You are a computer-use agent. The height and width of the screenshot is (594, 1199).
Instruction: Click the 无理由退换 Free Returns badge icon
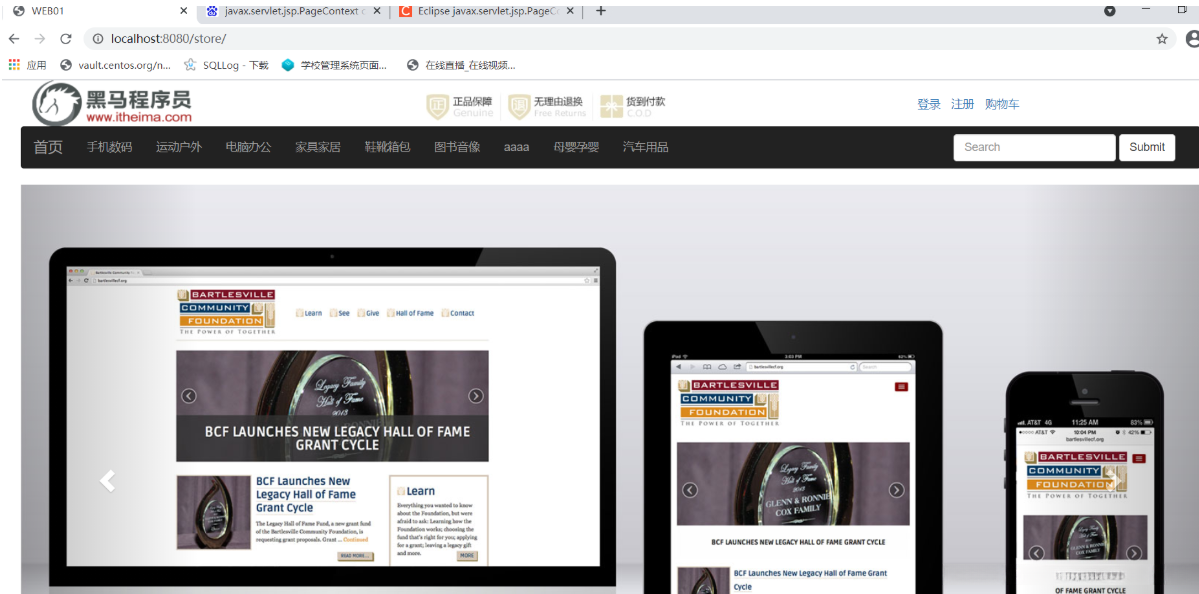(x=519, y=107)
